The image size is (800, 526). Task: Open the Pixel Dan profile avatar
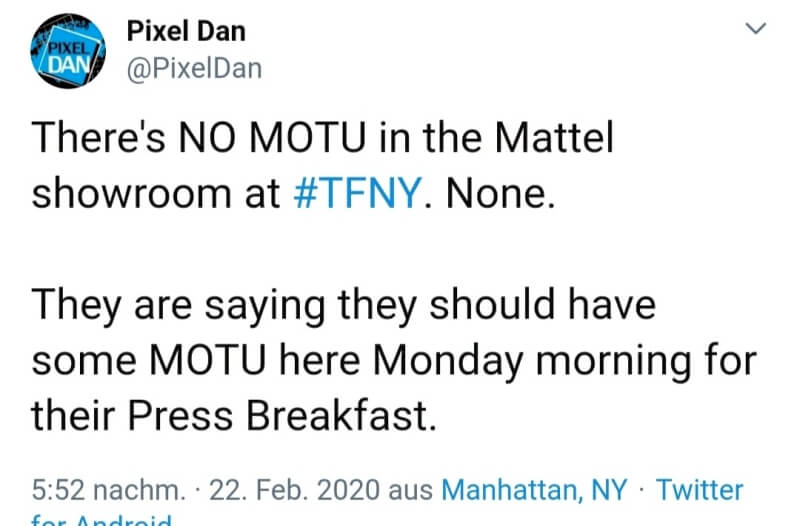(x=68, y=51)
